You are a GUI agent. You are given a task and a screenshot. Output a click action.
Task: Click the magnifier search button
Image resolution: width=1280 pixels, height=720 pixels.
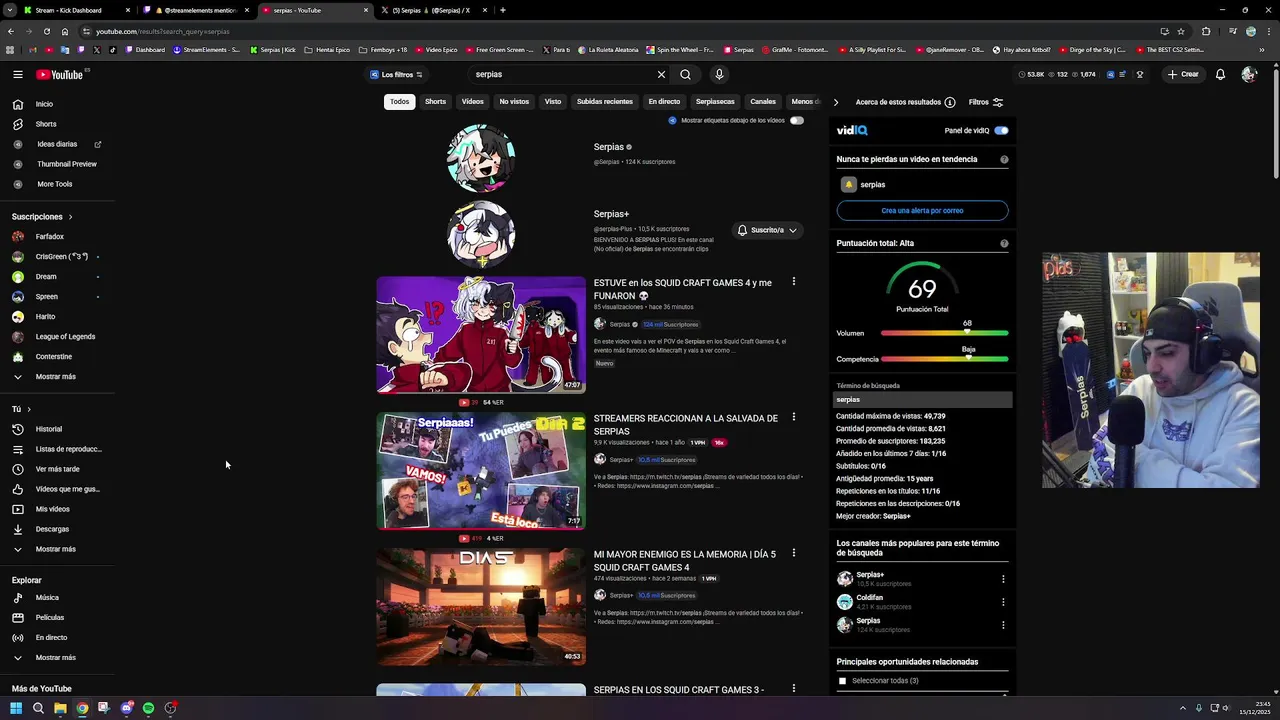coord(685,74)
